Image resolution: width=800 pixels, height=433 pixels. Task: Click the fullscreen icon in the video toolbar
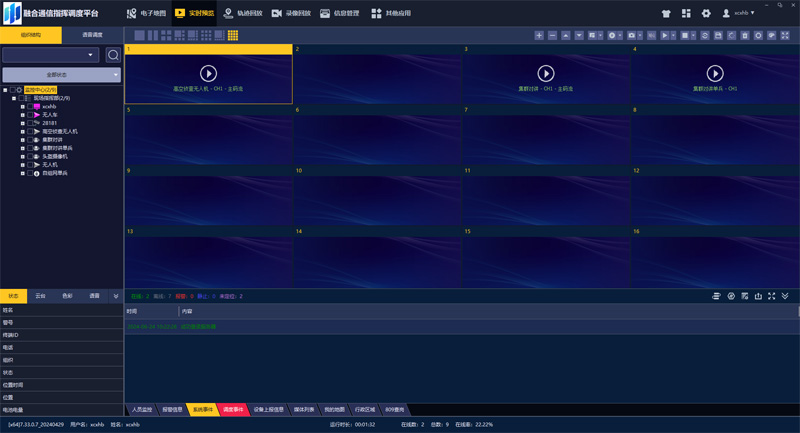785,35
